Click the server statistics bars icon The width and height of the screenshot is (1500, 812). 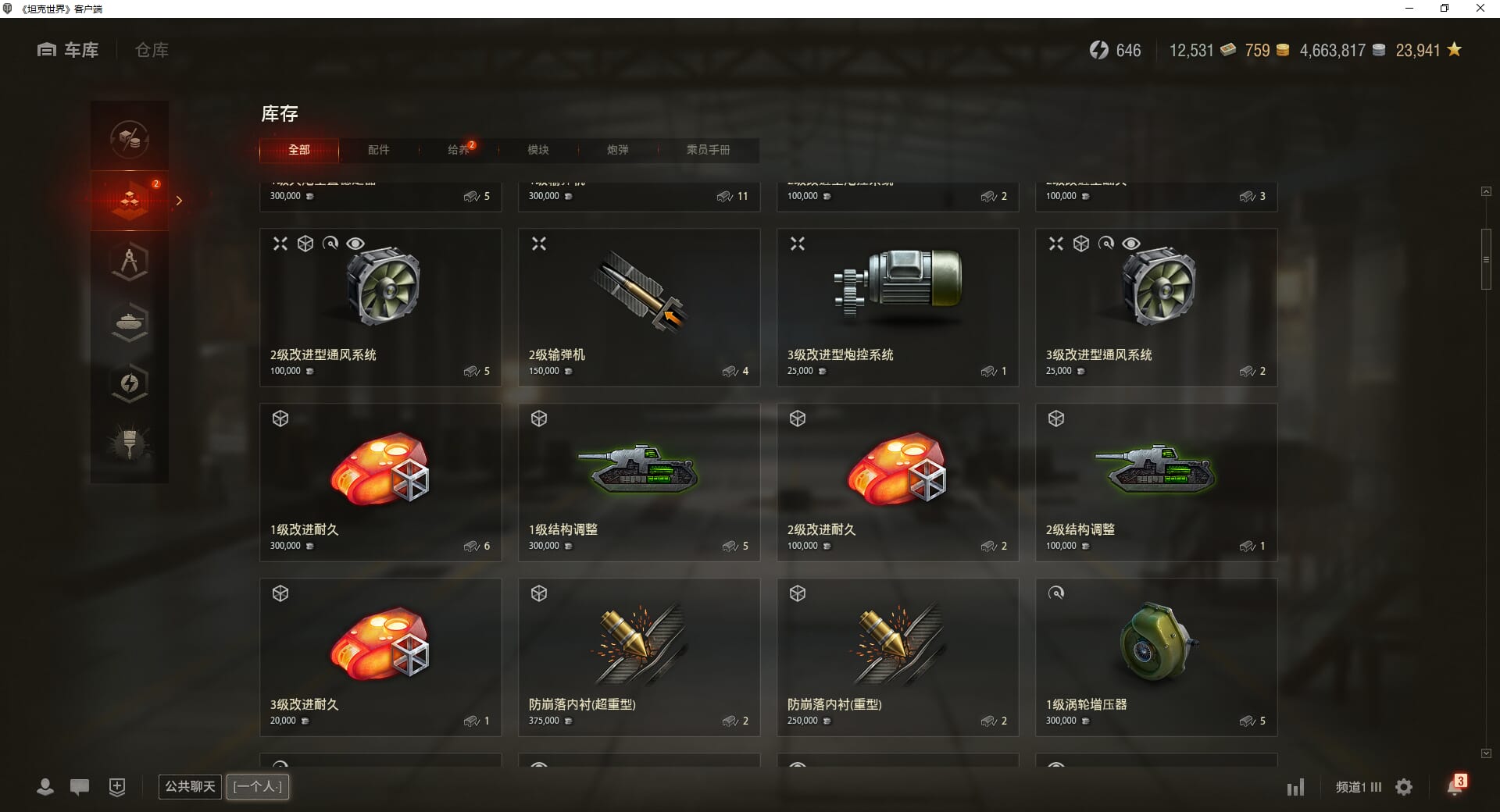point(1295,787)
